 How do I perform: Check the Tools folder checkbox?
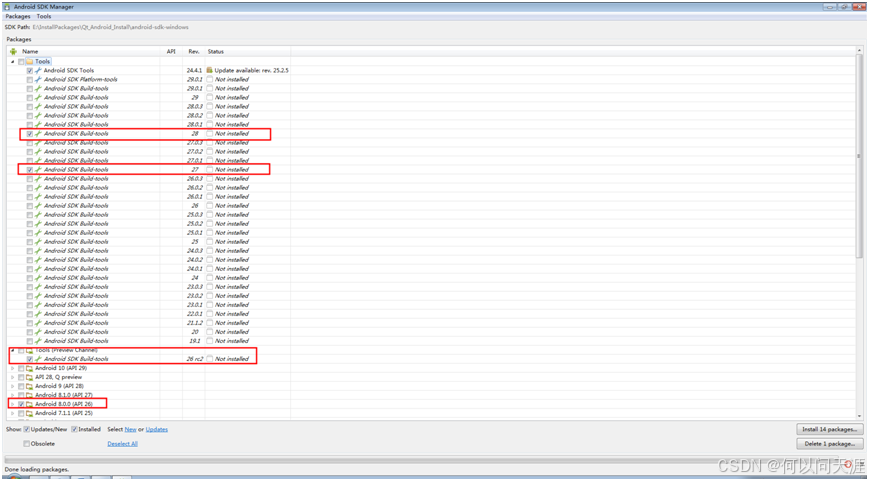click(x=21, y=62)
